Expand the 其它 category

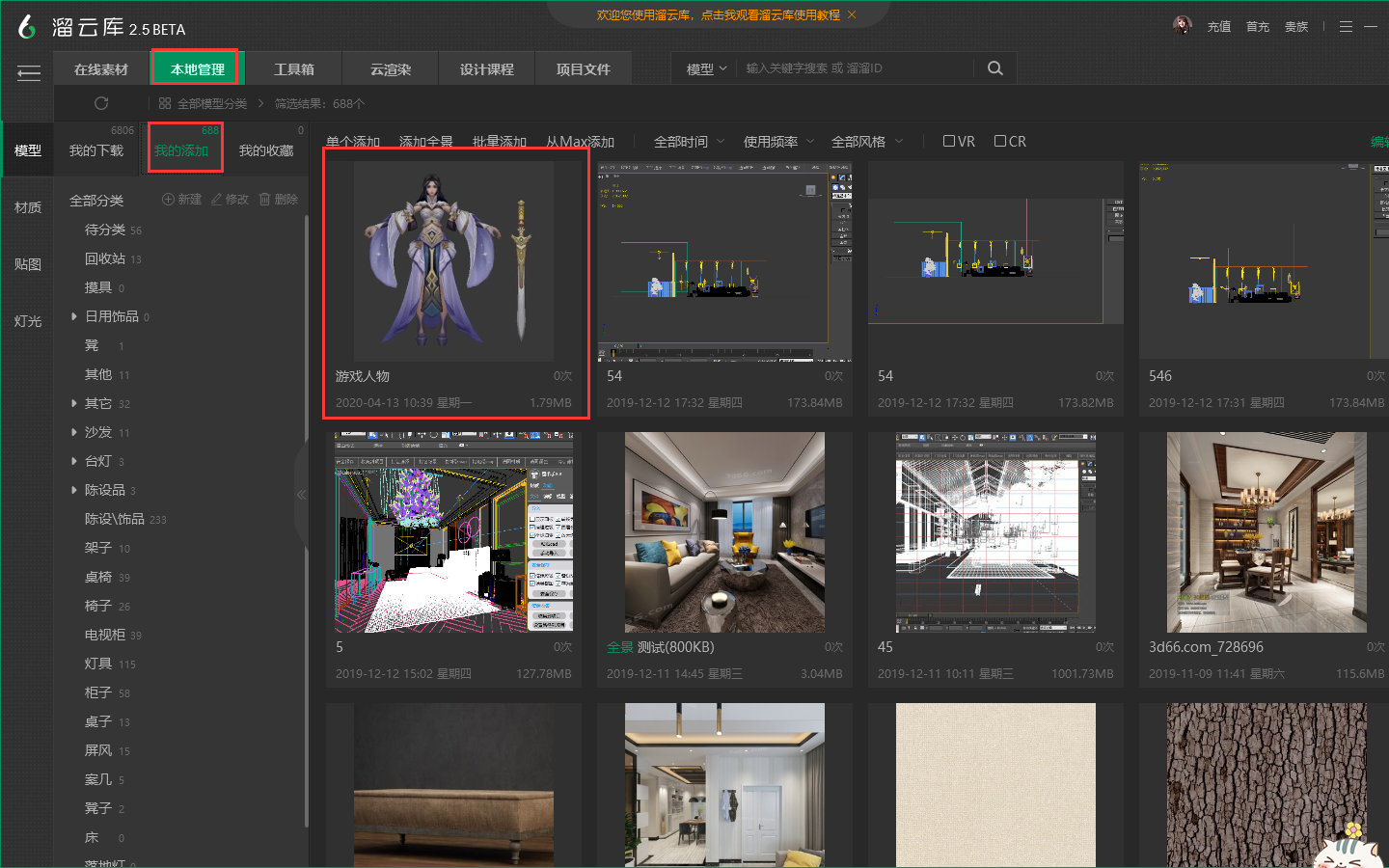click(x=74, y=403)
